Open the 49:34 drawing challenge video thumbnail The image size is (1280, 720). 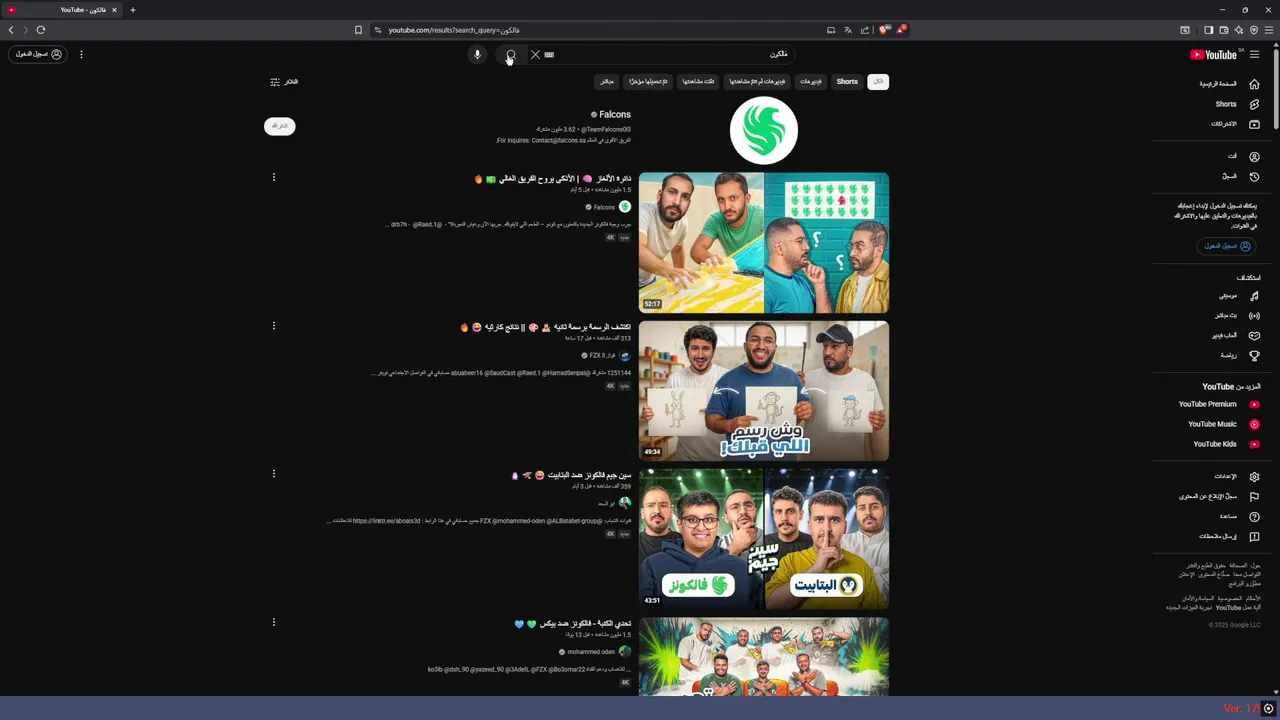[764, 391]
